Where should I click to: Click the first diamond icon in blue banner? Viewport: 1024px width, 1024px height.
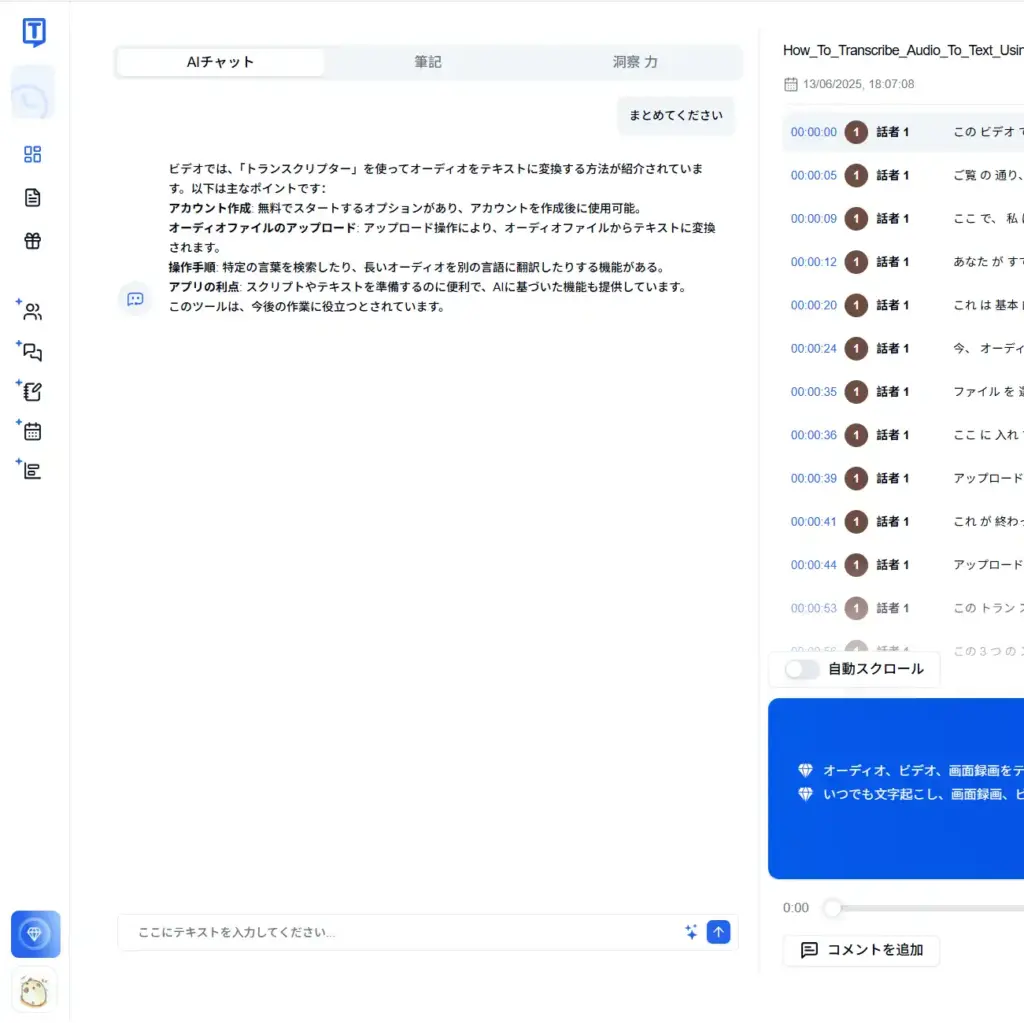click(x=805, y=771)
